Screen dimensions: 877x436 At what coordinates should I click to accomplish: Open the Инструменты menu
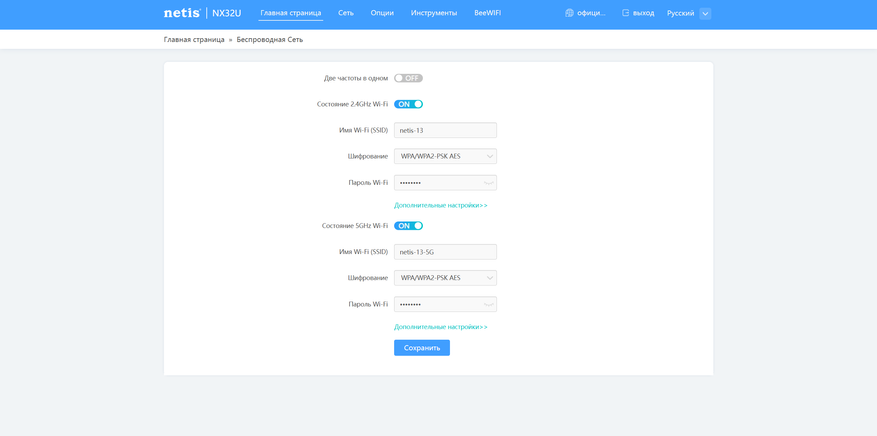433,13
